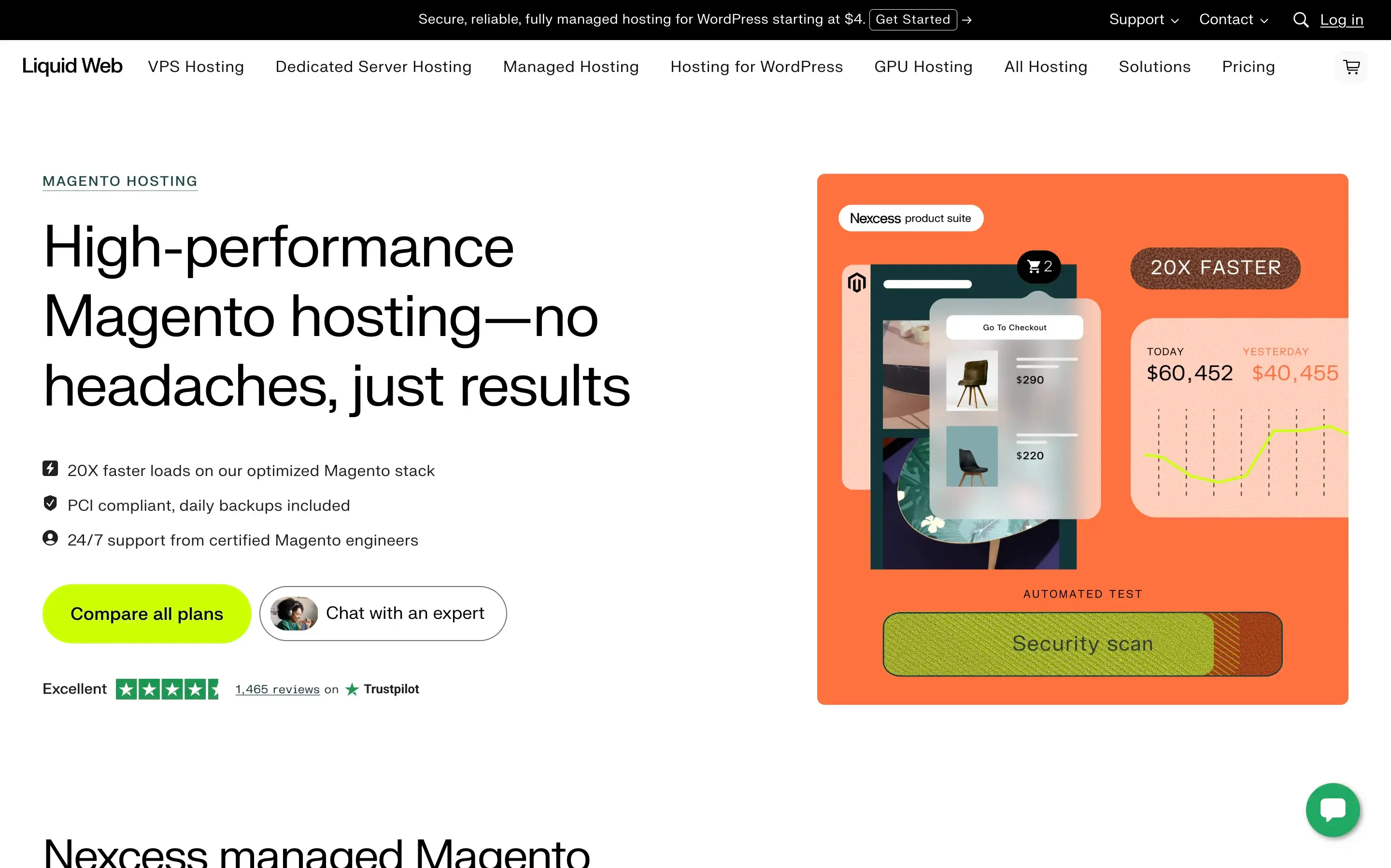Open GPU Hosting navigation item
The height and width of the screenshot is (868, 1391).
pyautogui.click(x=923, y=67)
